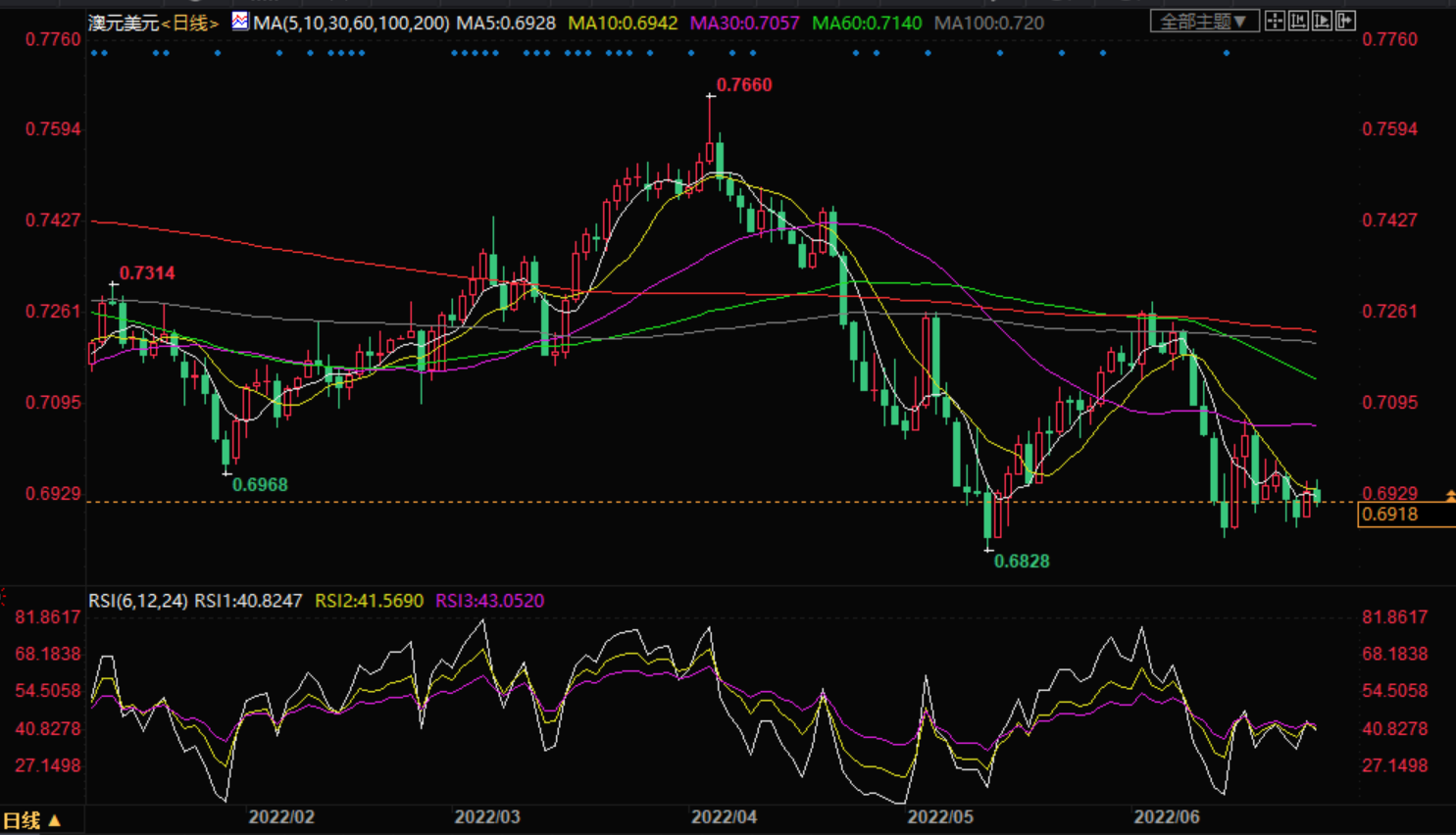Select the RSI(6,12,24) indicator label
The width and height of the screenshot is (1456, 835).
click(138, 601)
